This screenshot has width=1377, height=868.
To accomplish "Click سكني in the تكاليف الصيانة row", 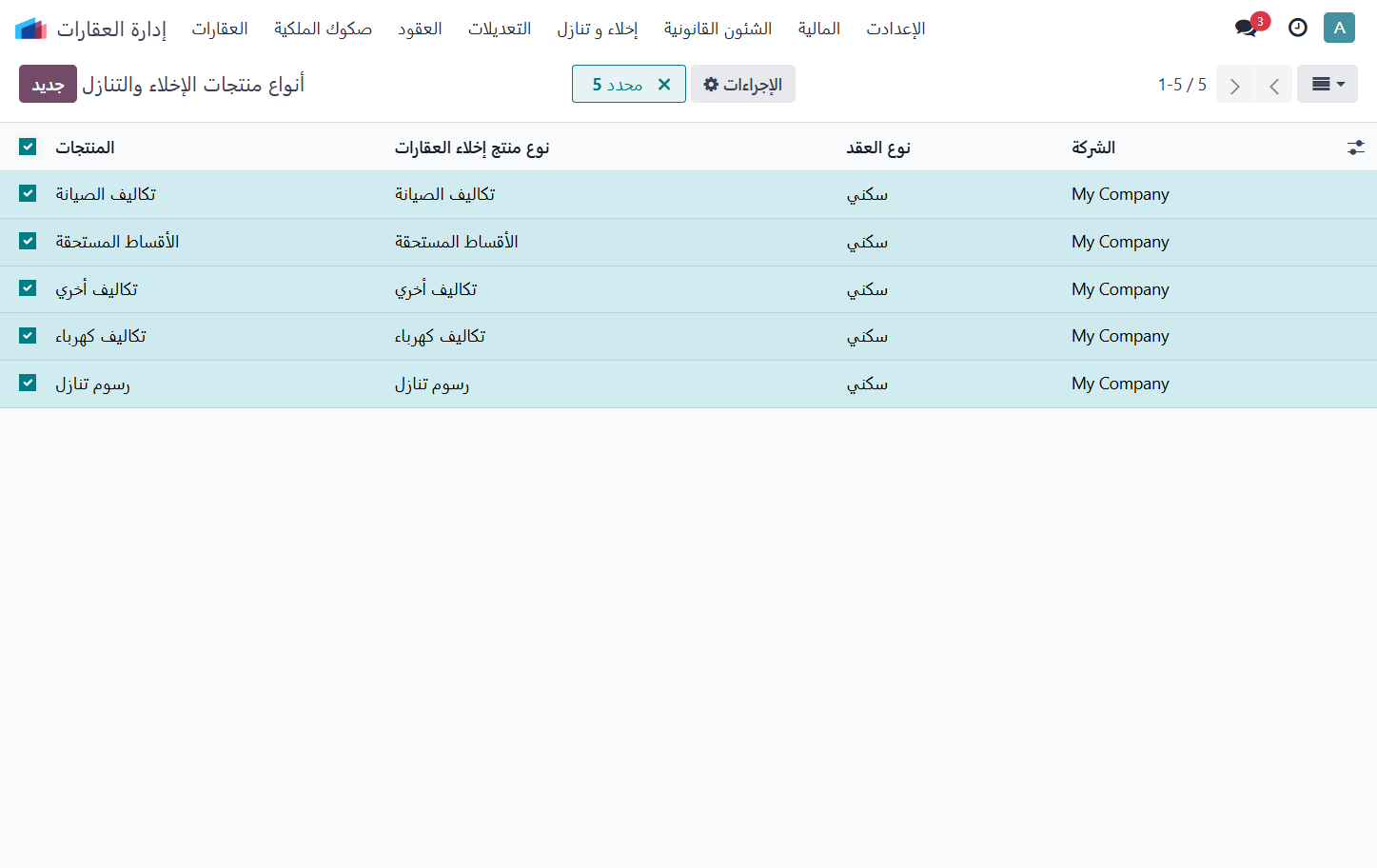I will 867,194.
